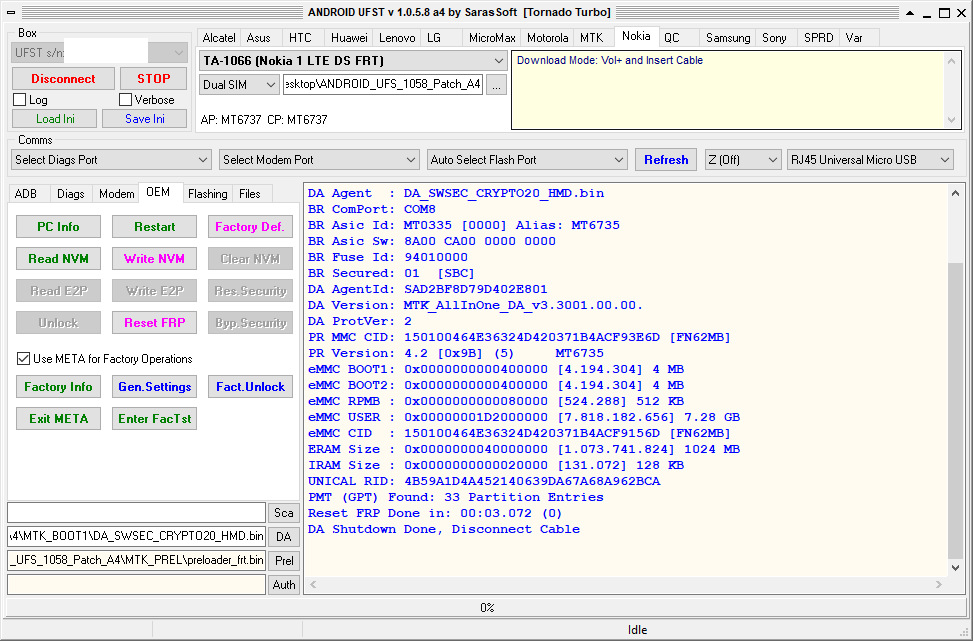Click the Factory Def. button
Image resolution: width=973 pixels, height=641 pixels.
(x=250, y=226)
